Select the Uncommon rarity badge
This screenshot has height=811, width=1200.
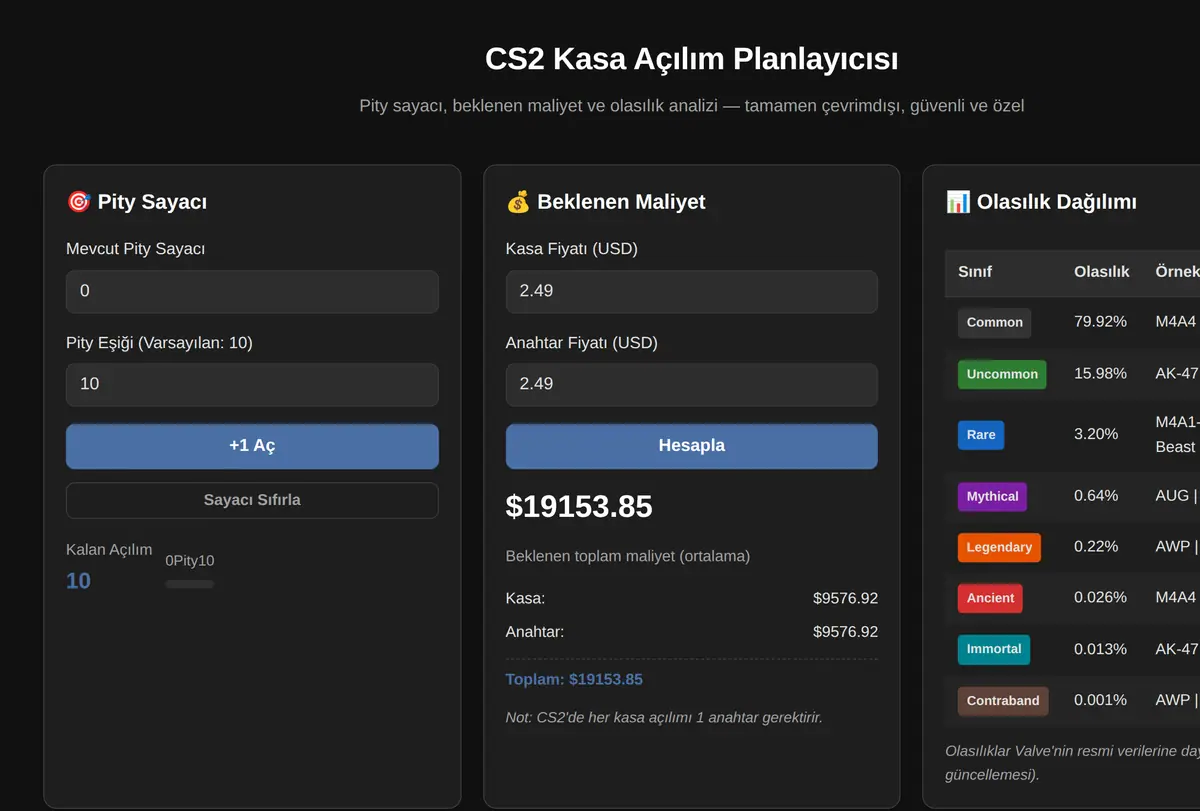[1002, 374]
